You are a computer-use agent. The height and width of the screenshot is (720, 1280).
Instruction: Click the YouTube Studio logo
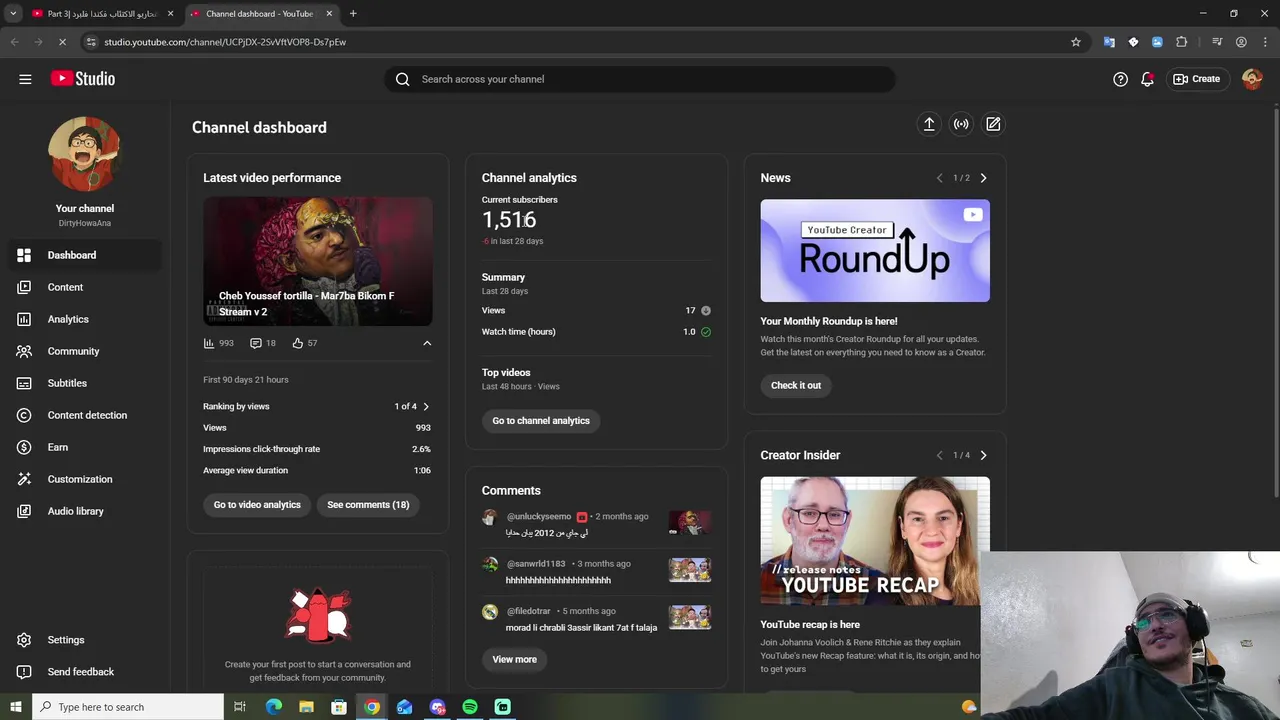83,79
